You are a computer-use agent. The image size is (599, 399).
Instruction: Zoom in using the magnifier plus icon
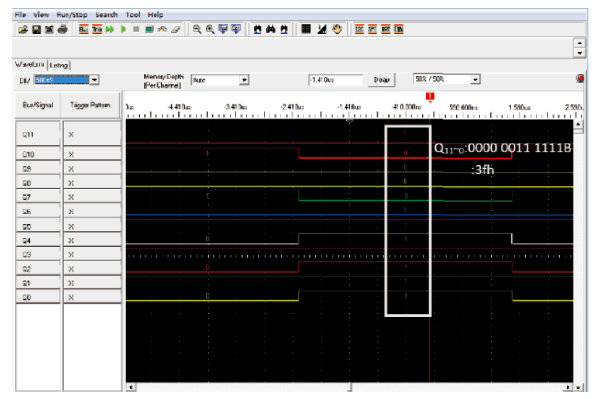(210, 29)
